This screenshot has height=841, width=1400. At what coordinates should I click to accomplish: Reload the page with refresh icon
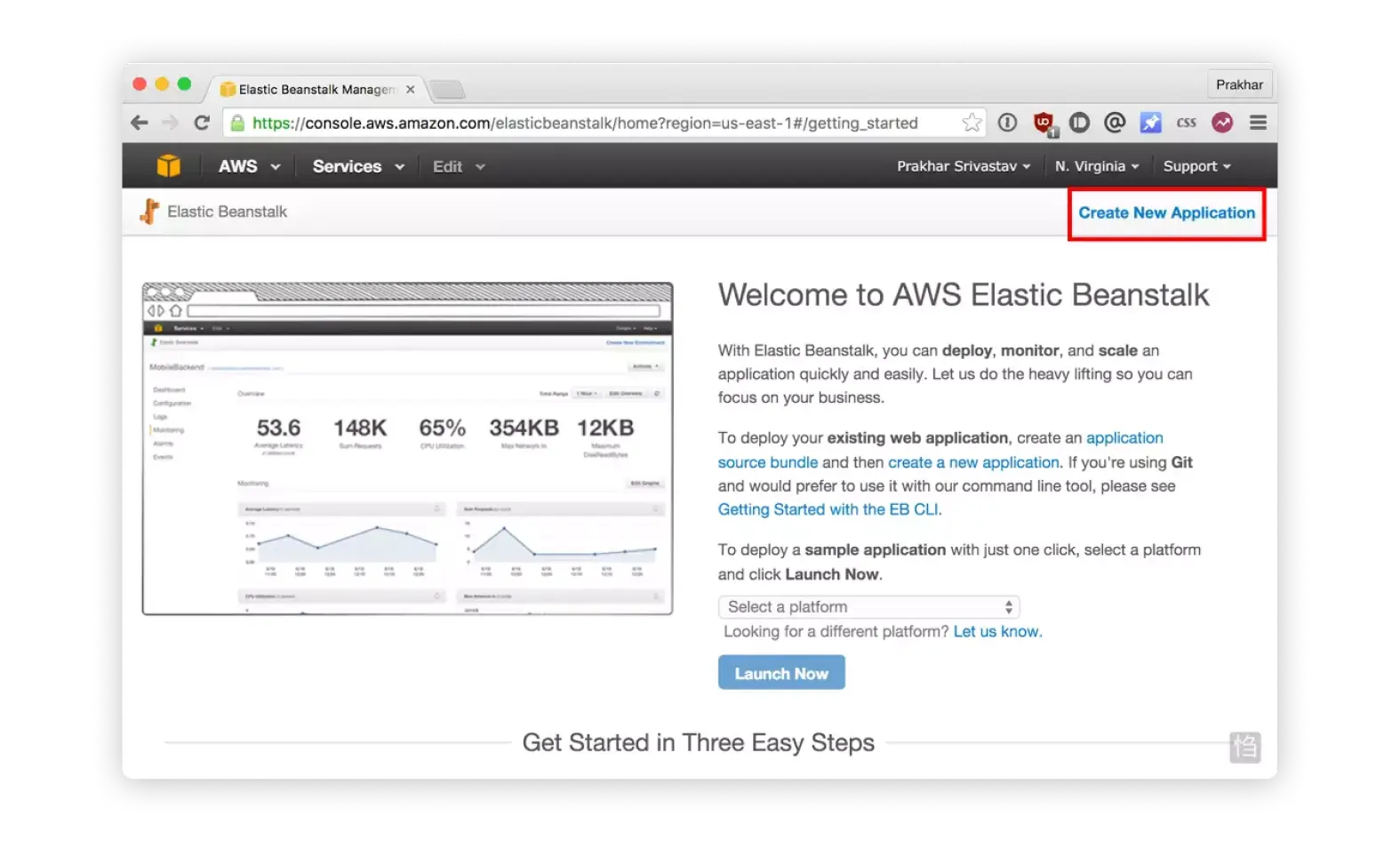click(202, 123)
